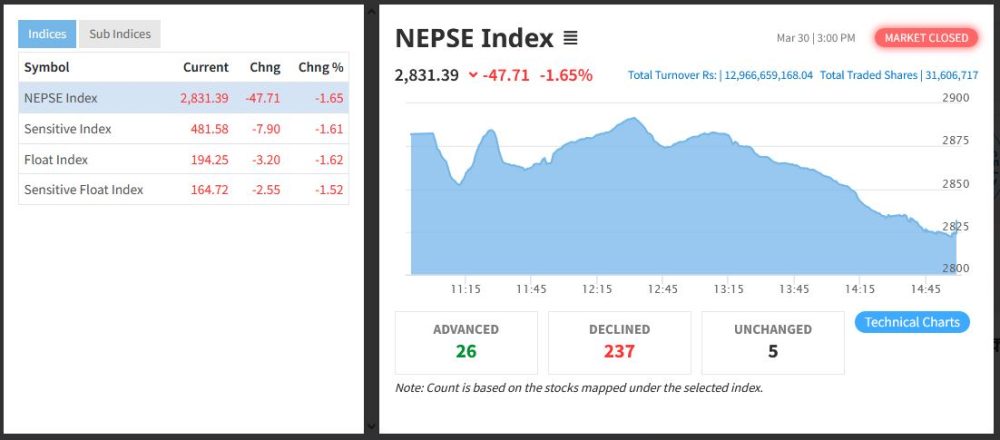Select the NEPSE Index row

[x=183, y=98]
